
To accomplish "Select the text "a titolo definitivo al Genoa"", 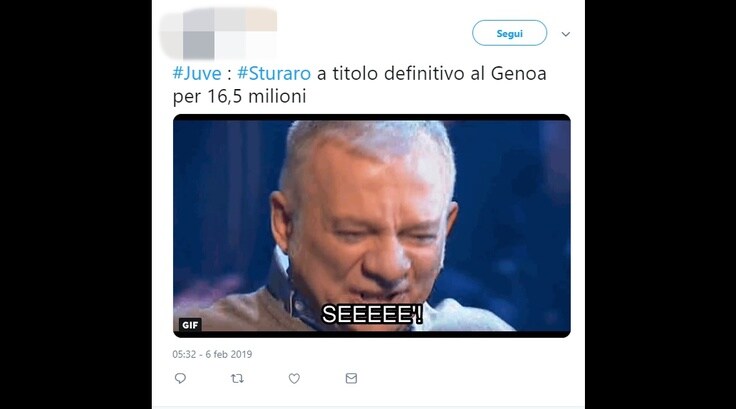I will pos(432,73).
